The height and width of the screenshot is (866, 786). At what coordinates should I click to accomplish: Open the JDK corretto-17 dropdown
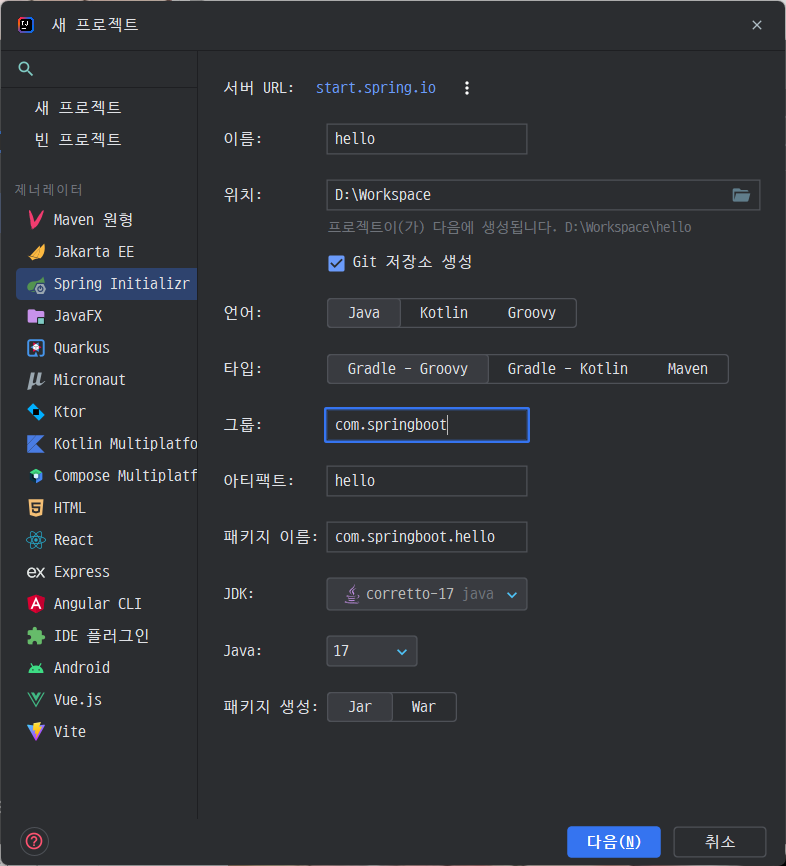coord(427,594)
